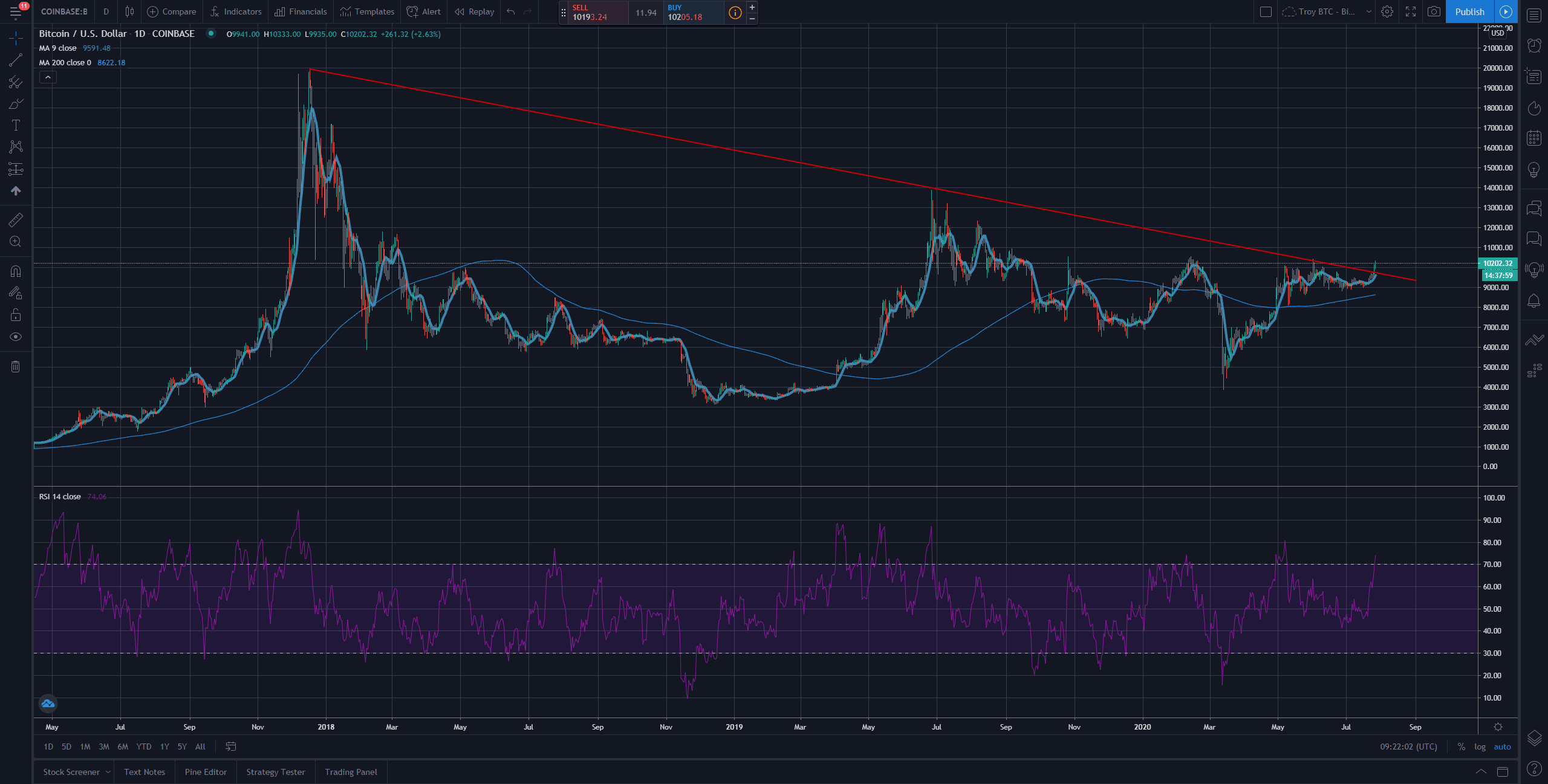Viewport: 1548px width, 784px height.
Task: Take a chart snapshot with camera icon
Action: click(x=1434, y=11)
